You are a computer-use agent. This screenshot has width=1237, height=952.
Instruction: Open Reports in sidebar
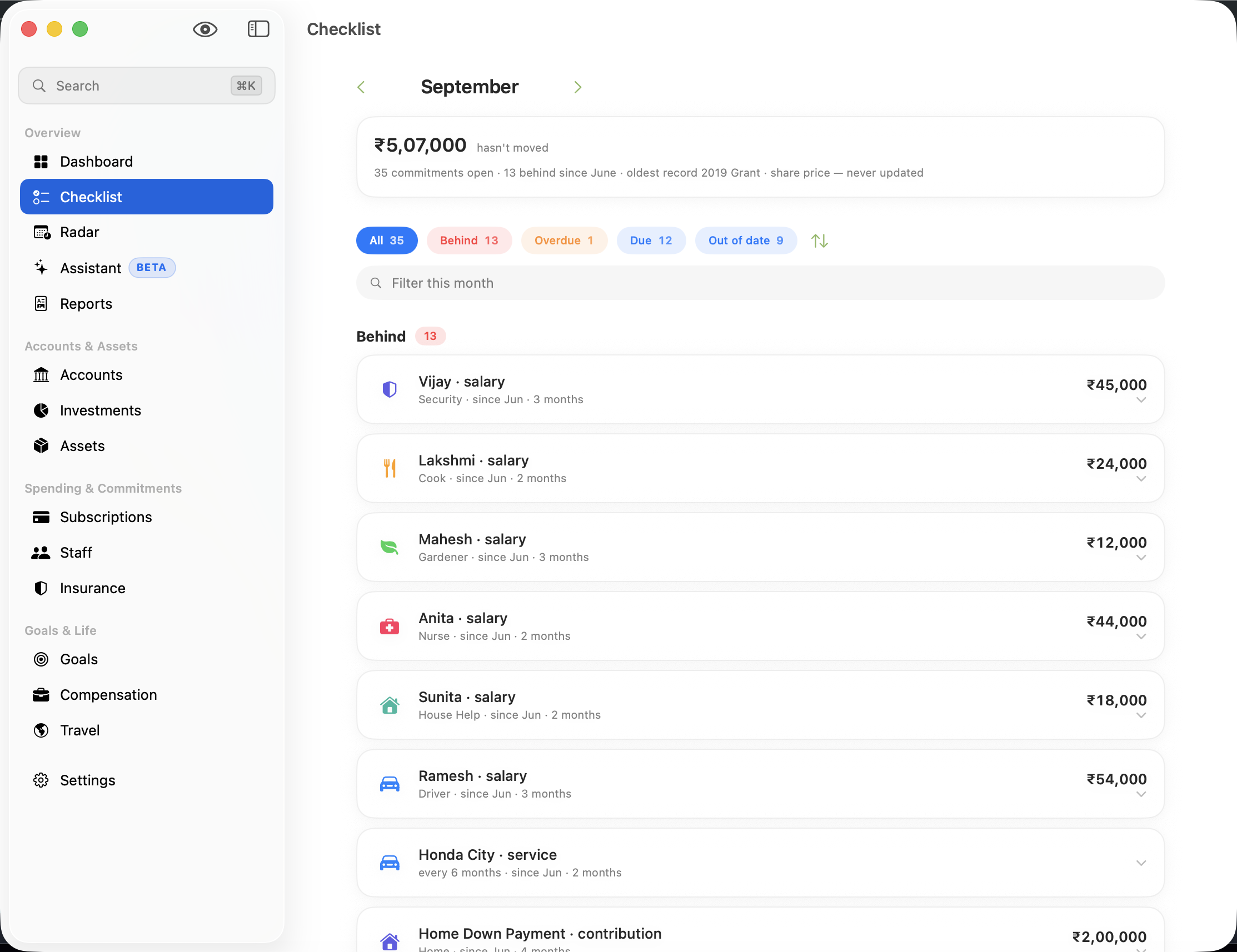pos(147,303)
